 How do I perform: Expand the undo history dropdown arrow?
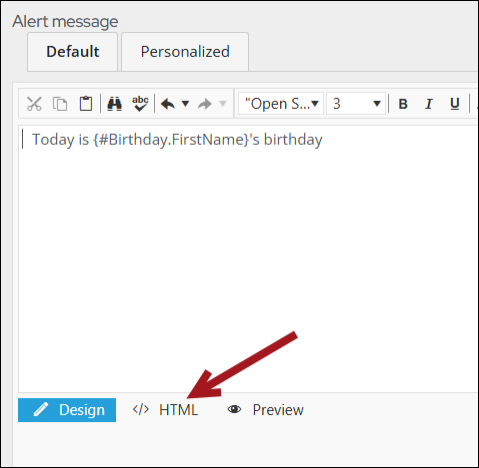click(185, 104)
